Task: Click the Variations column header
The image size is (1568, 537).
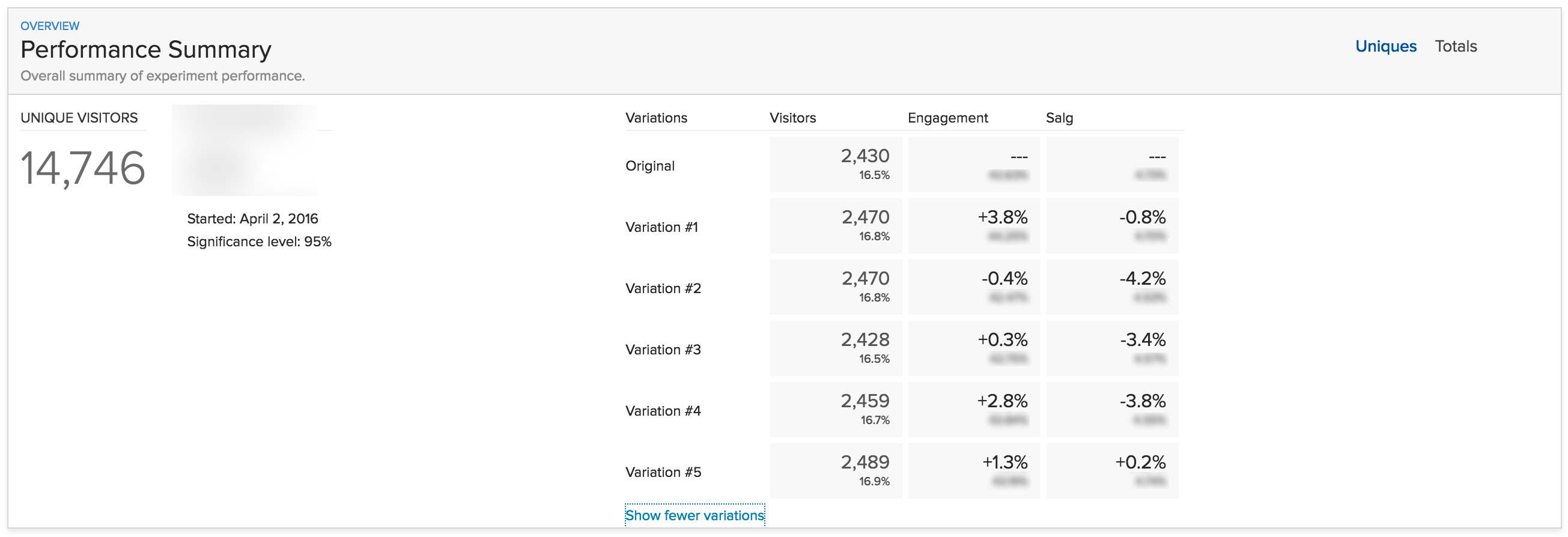Action: pos(656,118)
